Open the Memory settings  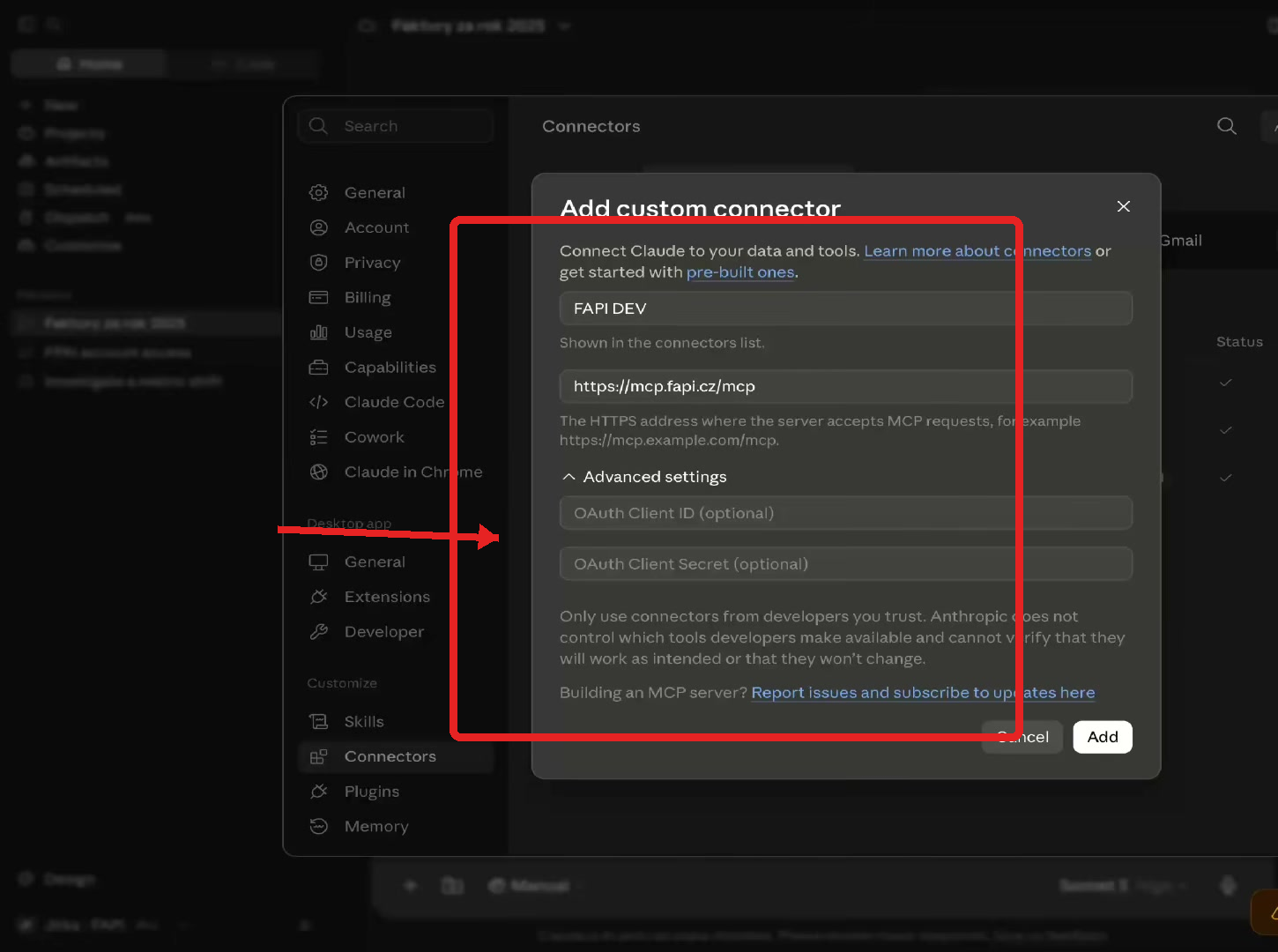(376, 827)
